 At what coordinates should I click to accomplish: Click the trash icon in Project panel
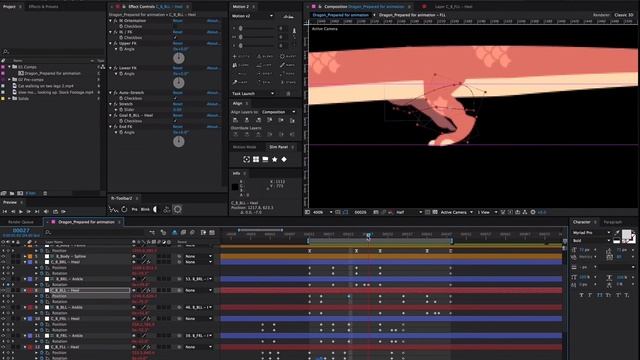pyautogui.click(x=45, y=193)
